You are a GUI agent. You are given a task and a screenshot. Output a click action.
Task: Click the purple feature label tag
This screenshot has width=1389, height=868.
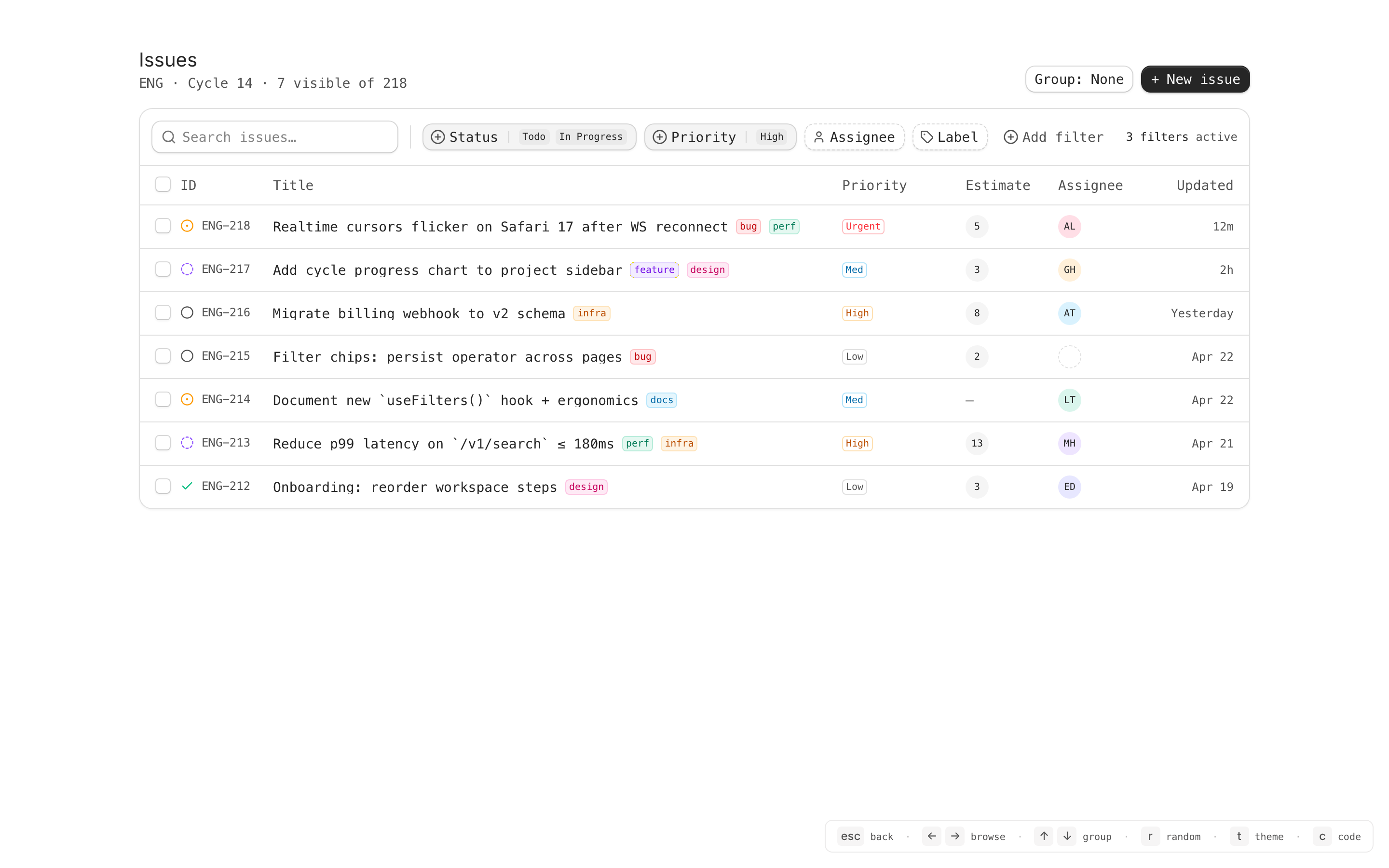654,270
